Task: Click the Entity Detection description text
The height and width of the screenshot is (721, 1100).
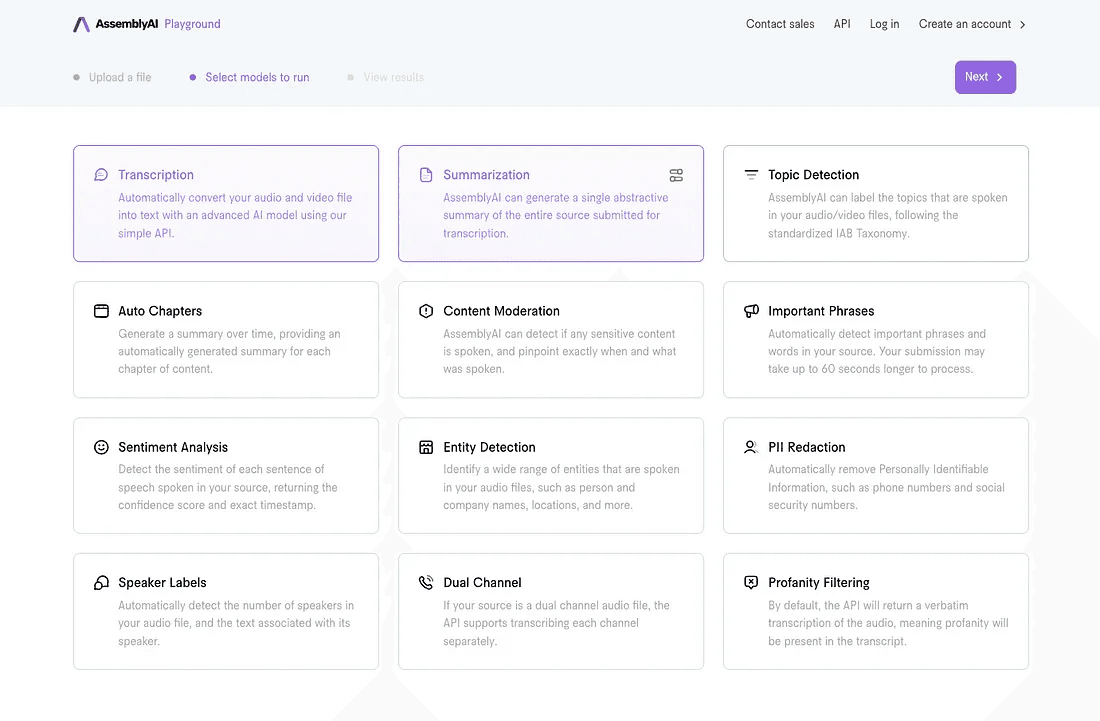Action: point(561,487)
